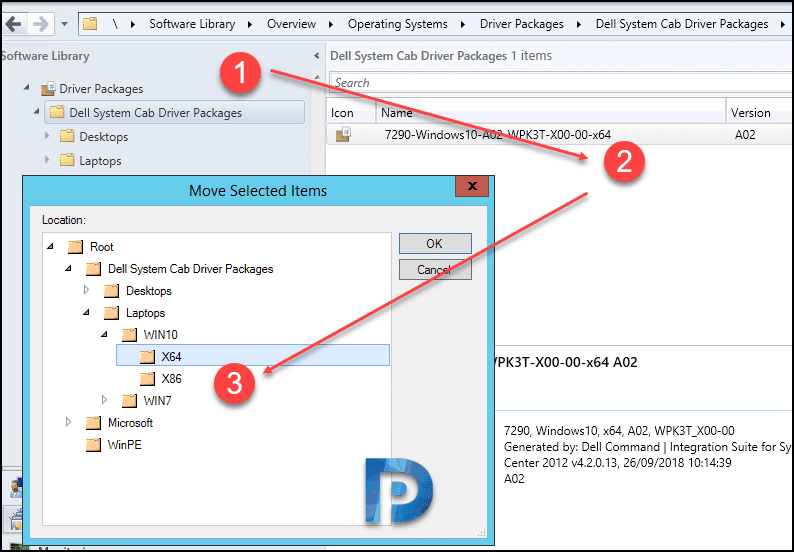Collapse Dell System Cab Driver Packages dialog node
Screen dimensions: 794x552
(68, 268)
